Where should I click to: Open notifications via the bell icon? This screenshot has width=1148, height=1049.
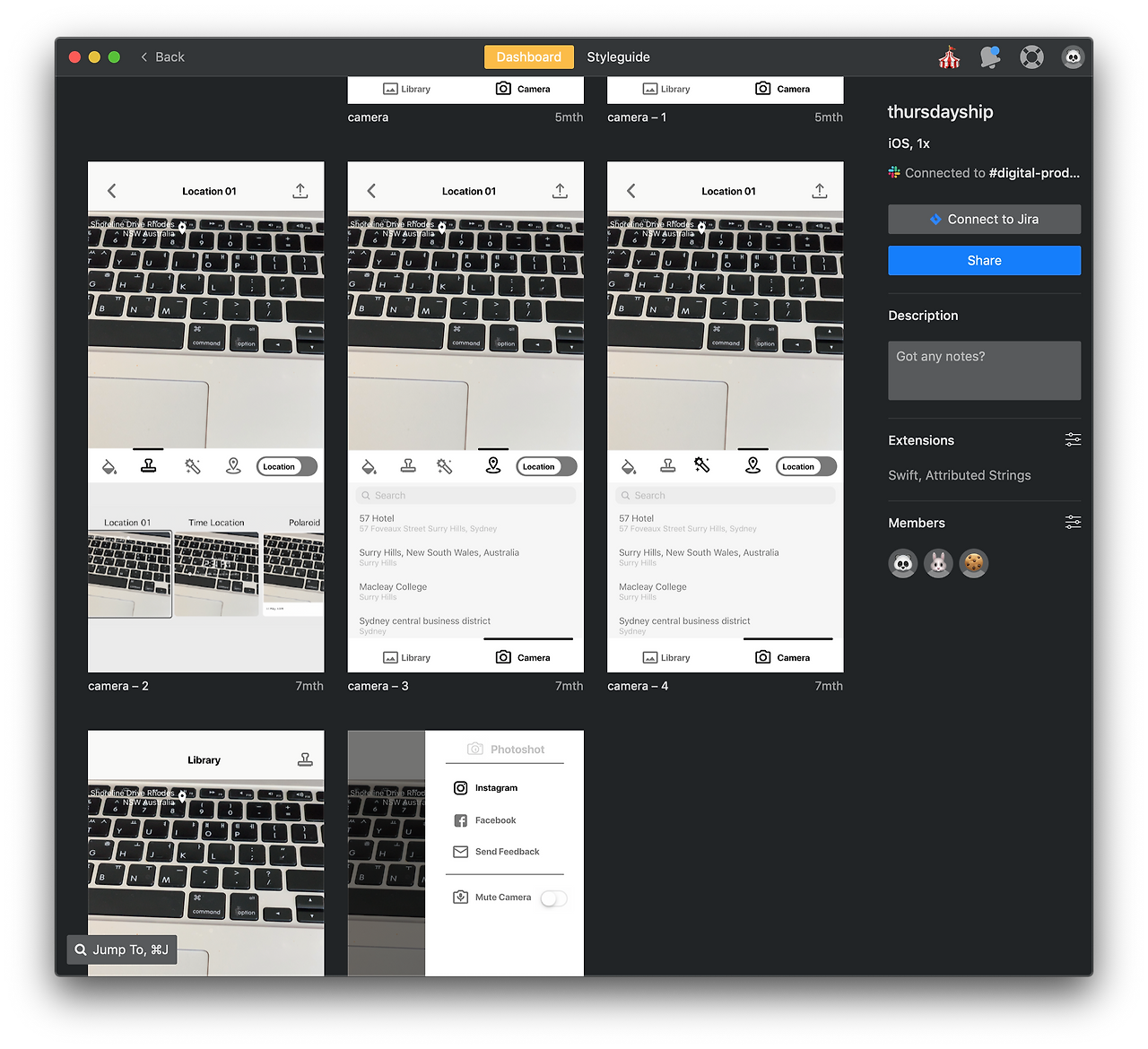click(990, 57)
